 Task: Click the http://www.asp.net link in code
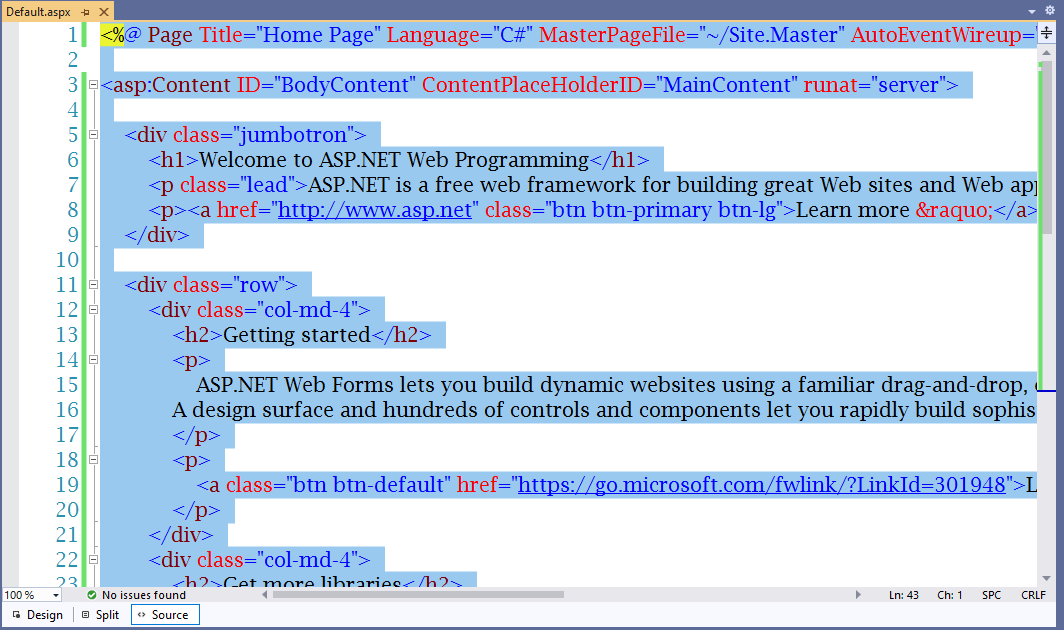[375, 210]
